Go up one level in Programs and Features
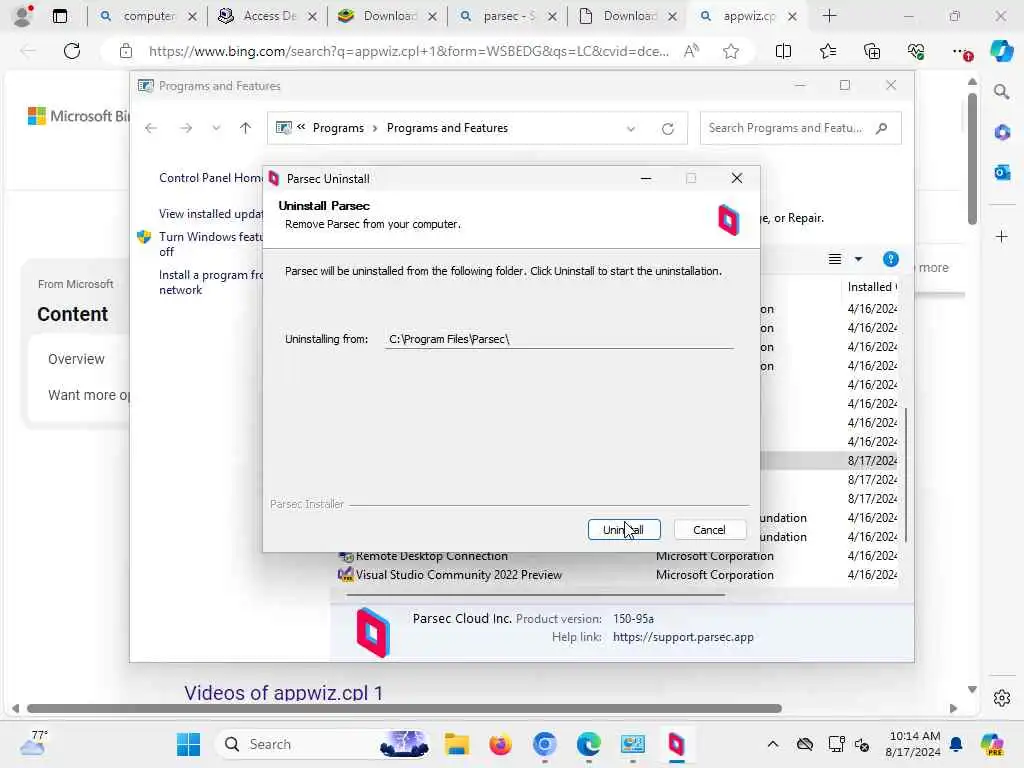Screen dimensions: 1024x768 (x=246, y=128)
